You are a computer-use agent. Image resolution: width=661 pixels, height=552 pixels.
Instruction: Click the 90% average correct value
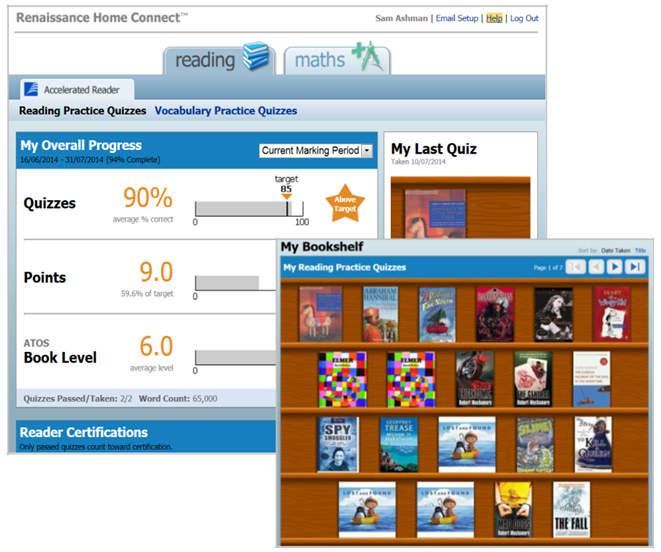click(148, 197)
